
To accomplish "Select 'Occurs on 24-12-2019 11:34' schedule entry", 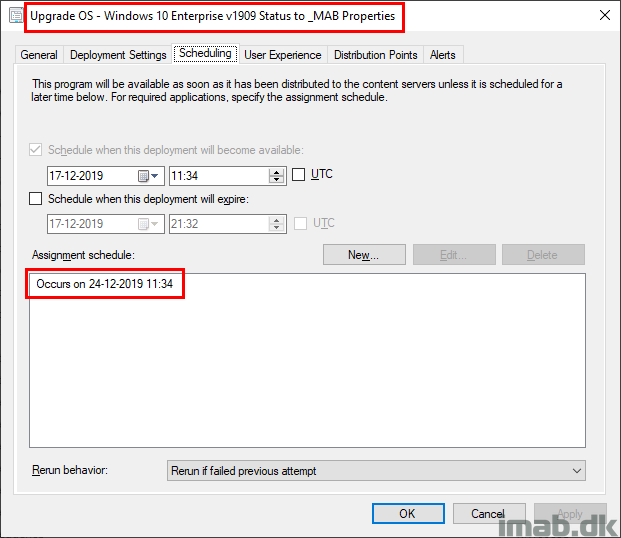I will click(105, 284).
